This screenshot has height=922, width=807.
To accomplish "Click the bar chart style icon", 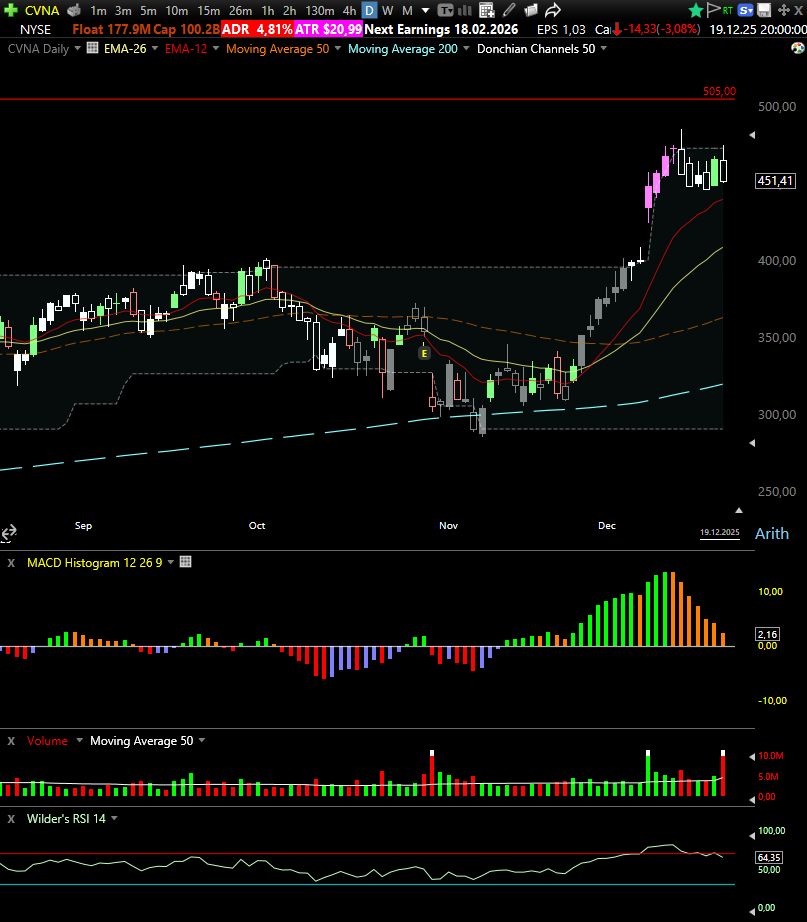I will (465, 10).
